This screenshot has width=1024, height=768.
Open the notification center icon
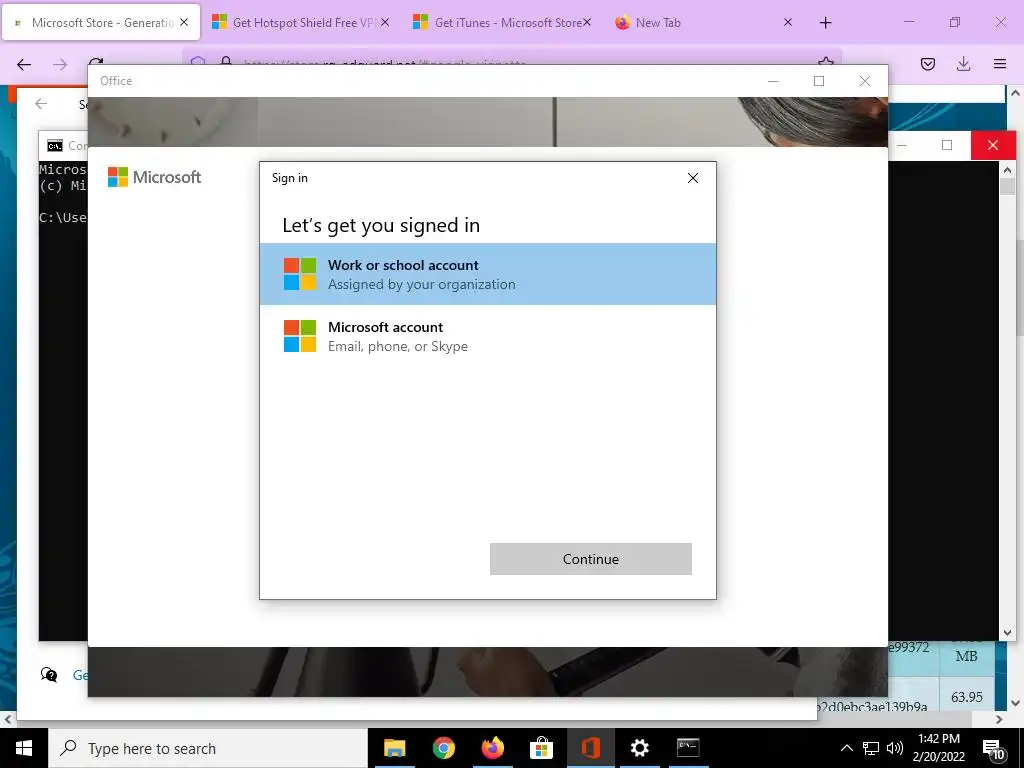coord(993,749)
